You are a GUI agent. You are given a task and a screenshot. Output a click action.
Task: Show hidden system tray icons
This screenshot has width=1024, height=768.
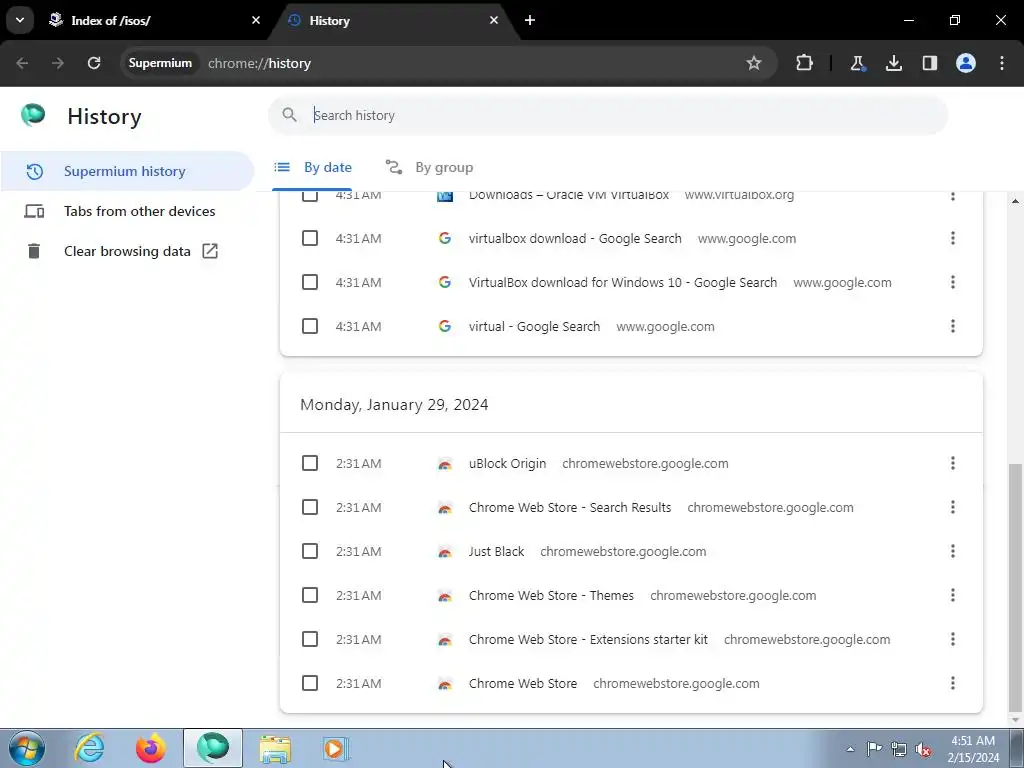(x=850, y=749)
